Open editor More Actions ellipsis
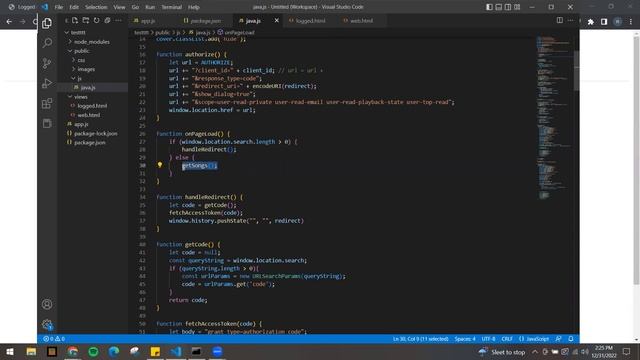Viewport: 640px width, 360px height. pyautogui.click(x=571, y=20)
